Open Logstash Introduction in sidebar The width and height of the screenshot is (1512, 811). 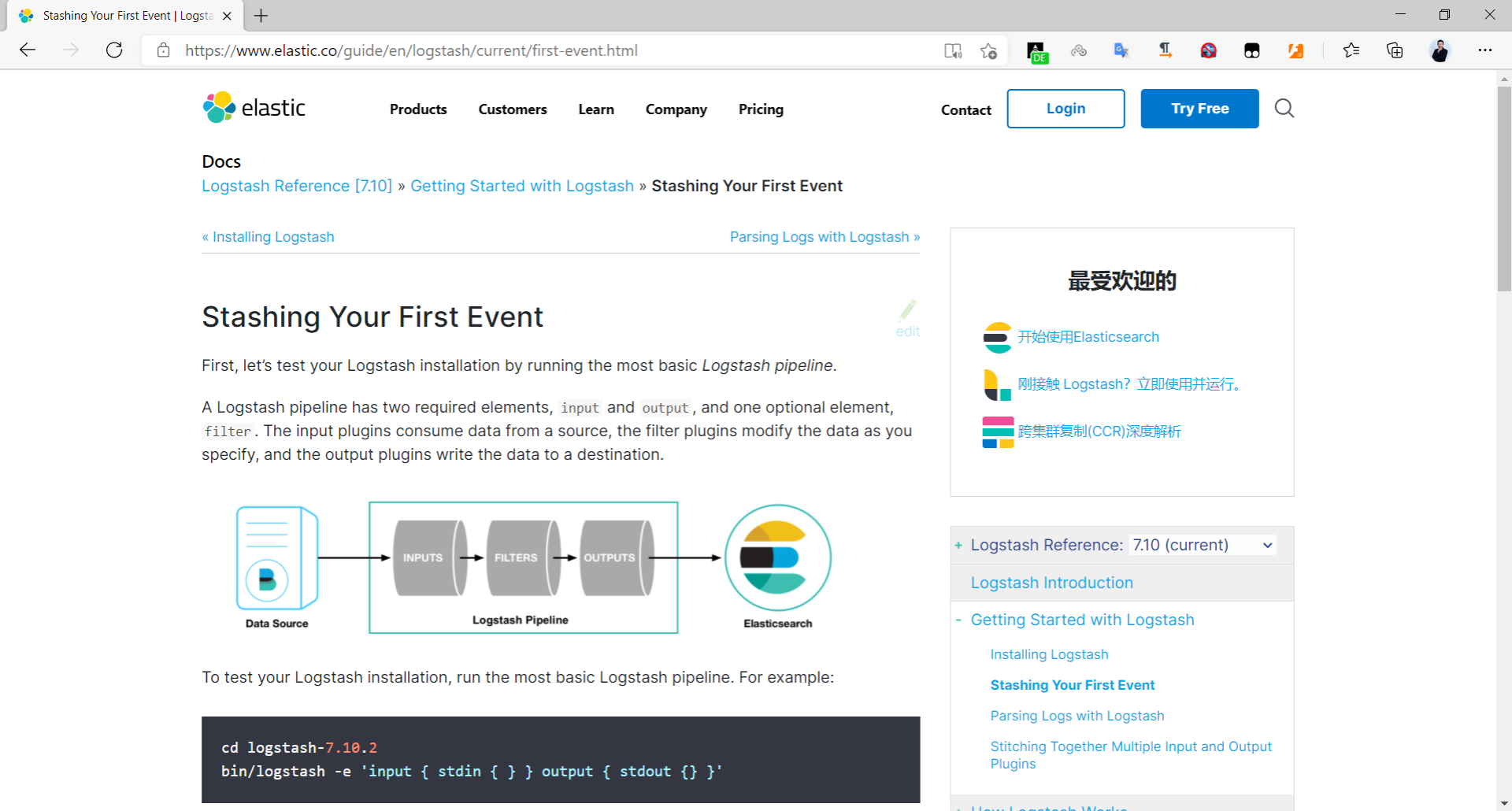1052,583
